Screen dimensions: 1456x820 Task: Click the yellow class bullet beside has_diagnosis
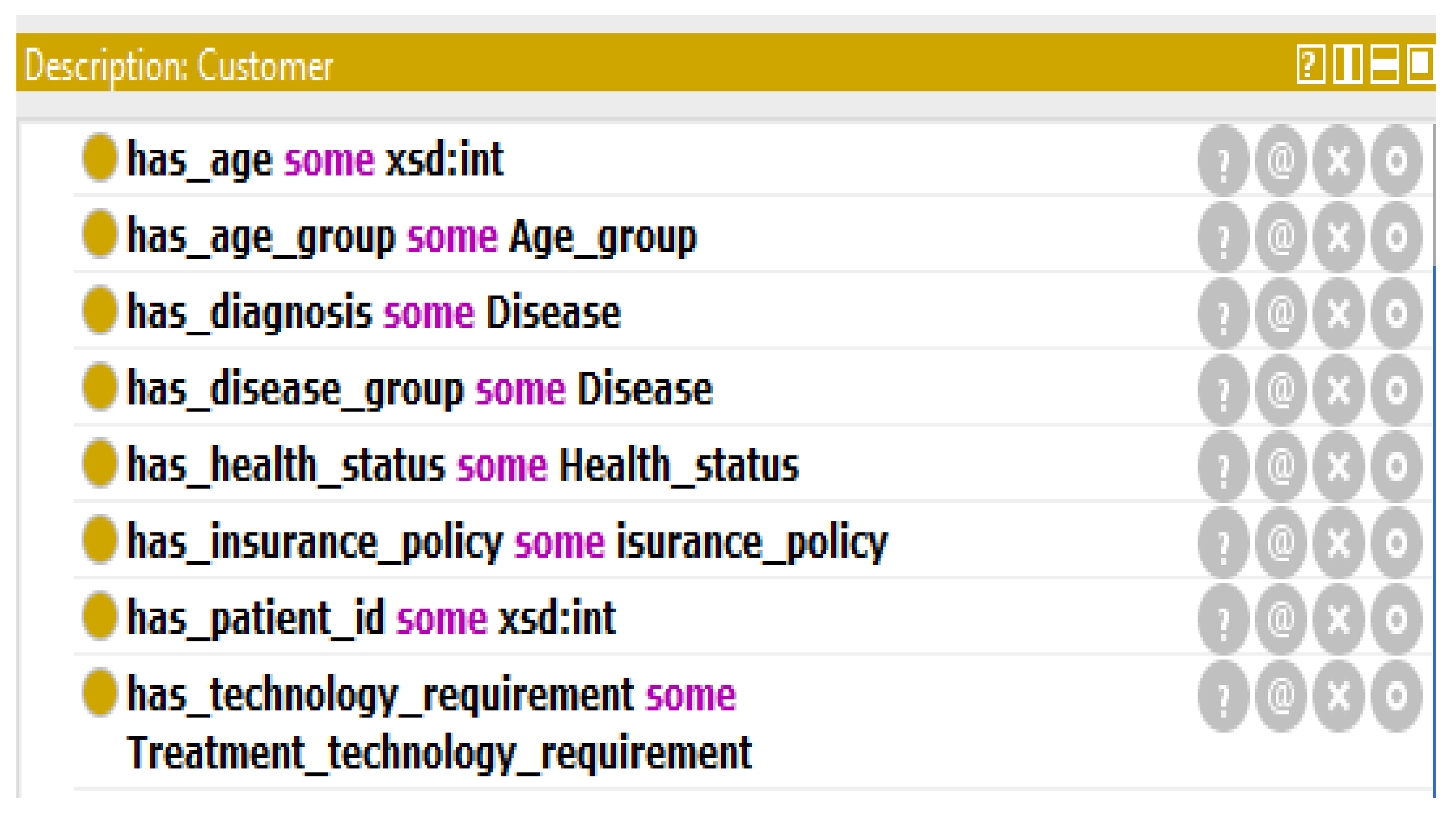[x=100, y=312]
